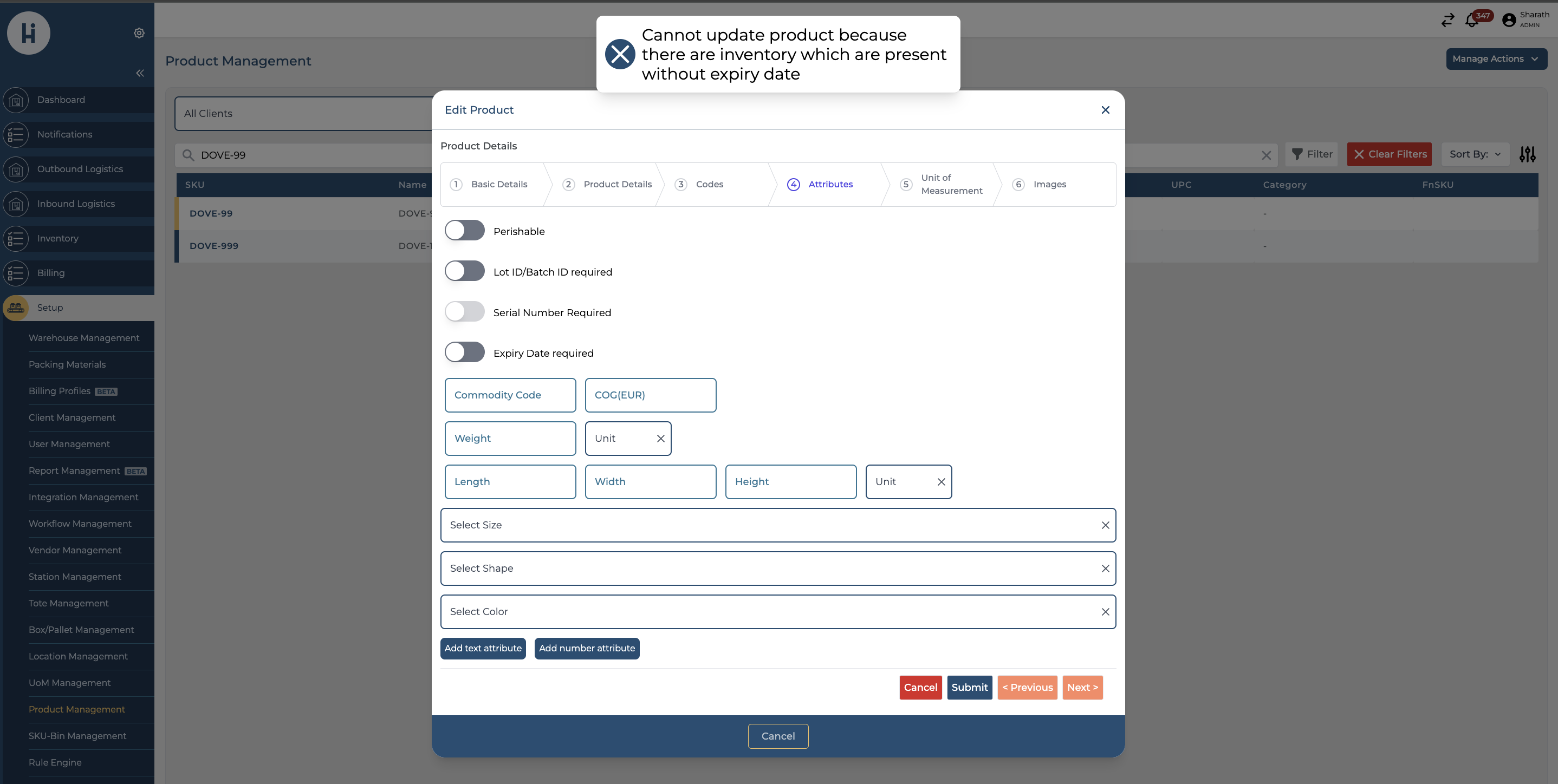
Task: Turn on Expiry Date required switch
Action: coord(464,352)
